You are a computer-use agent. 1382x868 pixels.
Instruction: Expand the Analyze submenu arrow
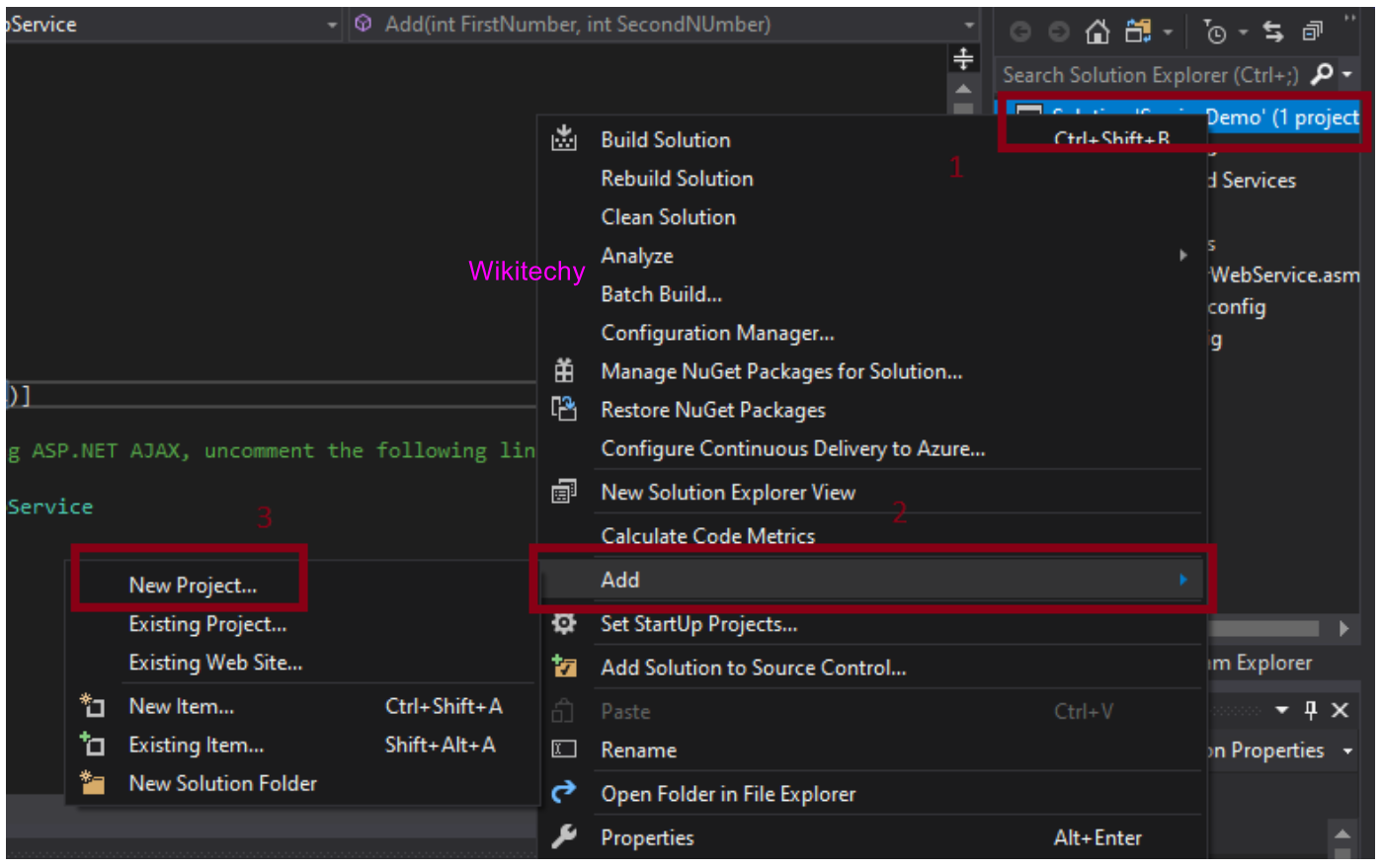1182,256
